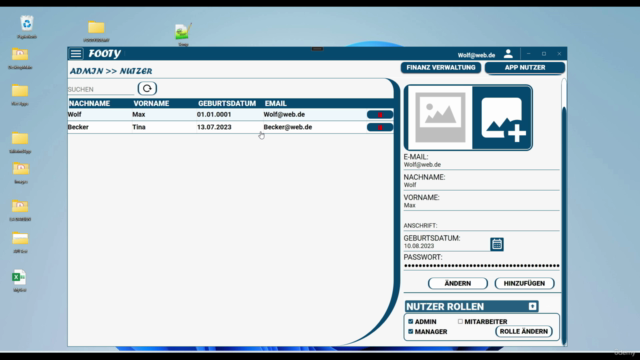Click the Geburtsdatum field showing 10.08.2023
The height and width of the screenshot is (360, 640).
pos(446,246)
